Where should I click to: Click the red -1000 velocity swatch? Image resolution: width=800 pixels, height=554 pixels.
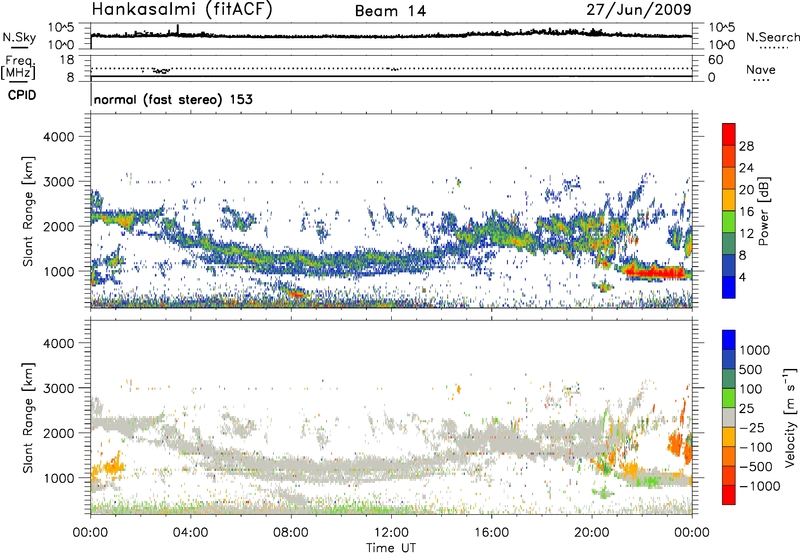729,495
